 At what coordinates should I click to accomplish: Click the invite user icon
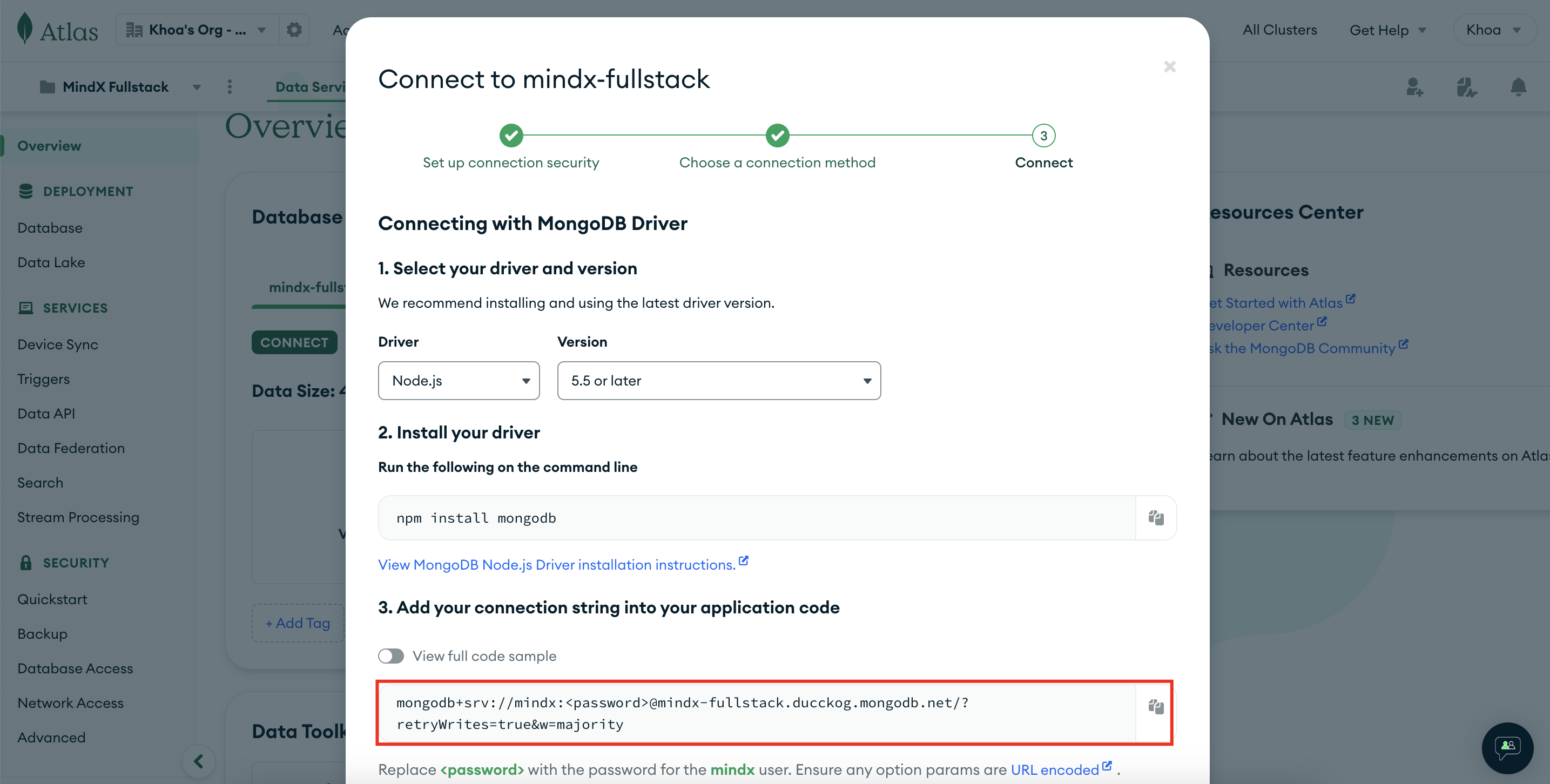click(x=1414, y=87)
